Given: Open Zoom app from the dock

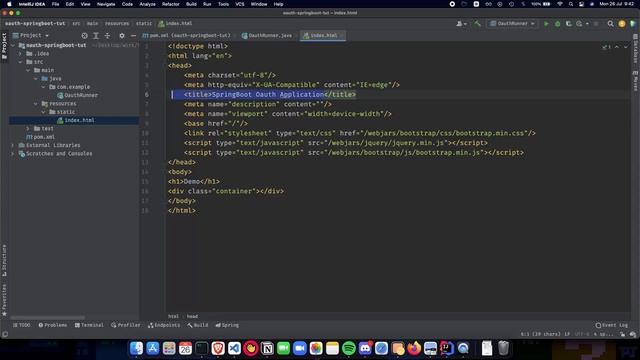Looking at the screenshot, I should click(300, 348).
